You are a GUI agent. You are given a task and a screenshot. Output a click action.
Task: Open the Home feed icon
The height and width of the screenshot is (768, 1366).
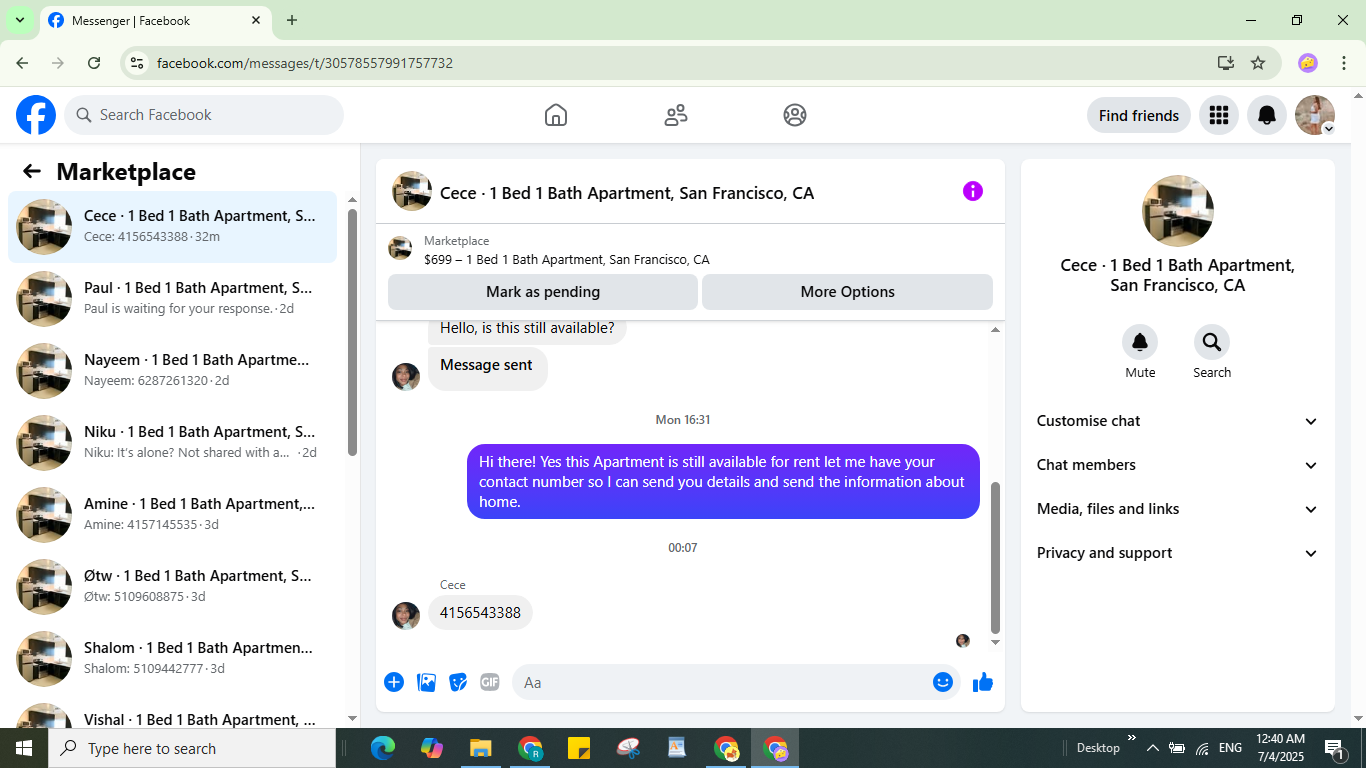pyautogui.click(x=556, y=115)
